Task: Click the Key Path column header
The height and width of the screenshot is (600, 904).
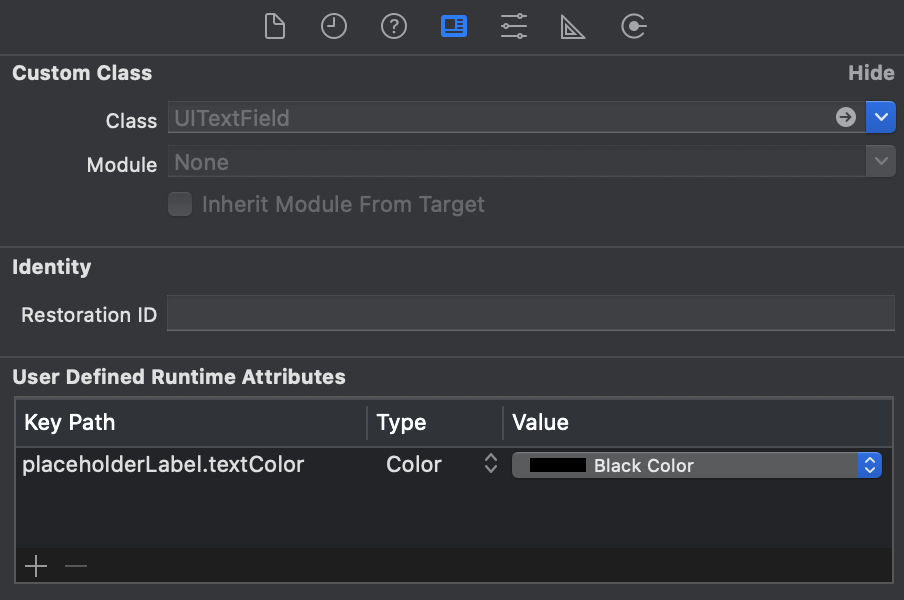Action: (x=69, y=423)
